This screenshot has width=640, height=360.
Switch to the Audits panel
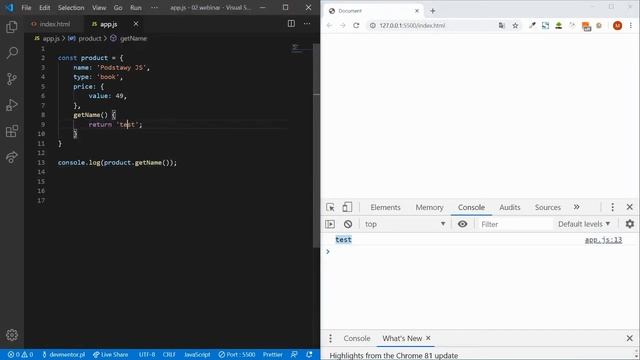pyautogui.click(x=510, y=207)
